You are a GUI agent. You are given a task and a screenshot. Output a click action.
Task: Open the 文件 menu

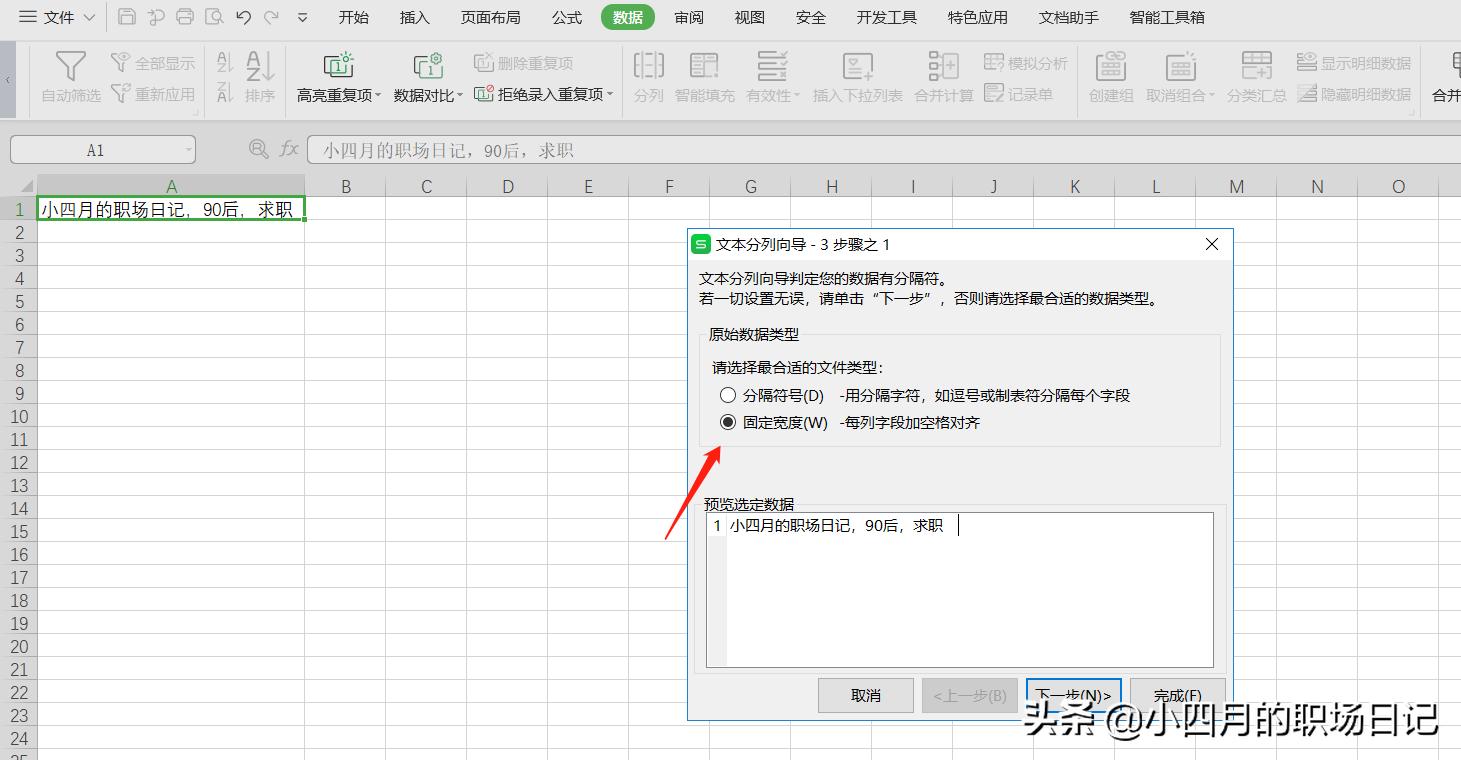coord(55,17)
